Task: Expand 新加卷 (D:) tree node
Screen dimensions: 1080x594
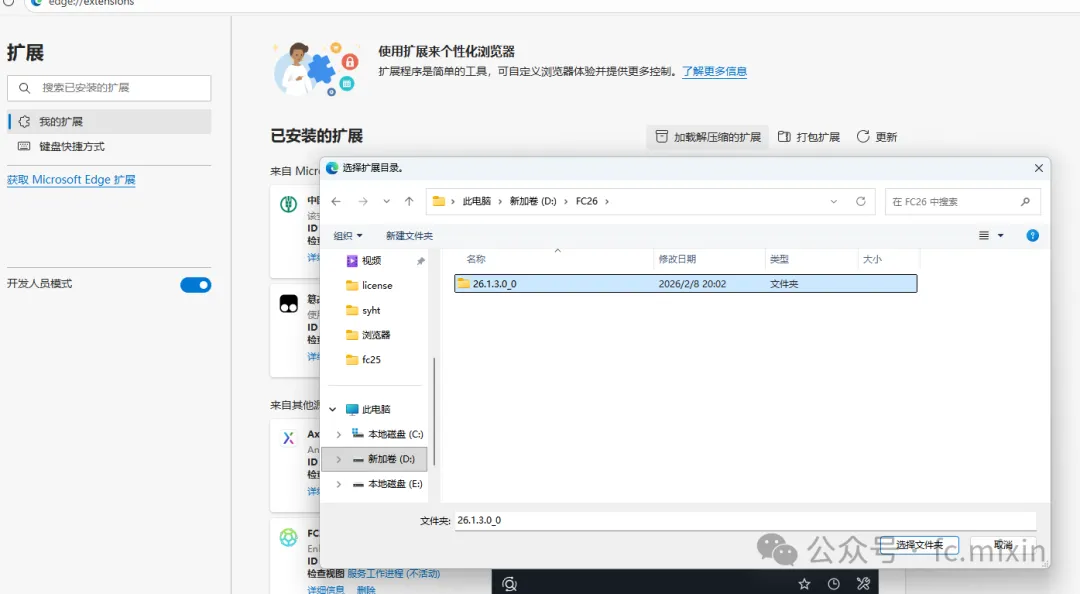Action: coord(338,459)
